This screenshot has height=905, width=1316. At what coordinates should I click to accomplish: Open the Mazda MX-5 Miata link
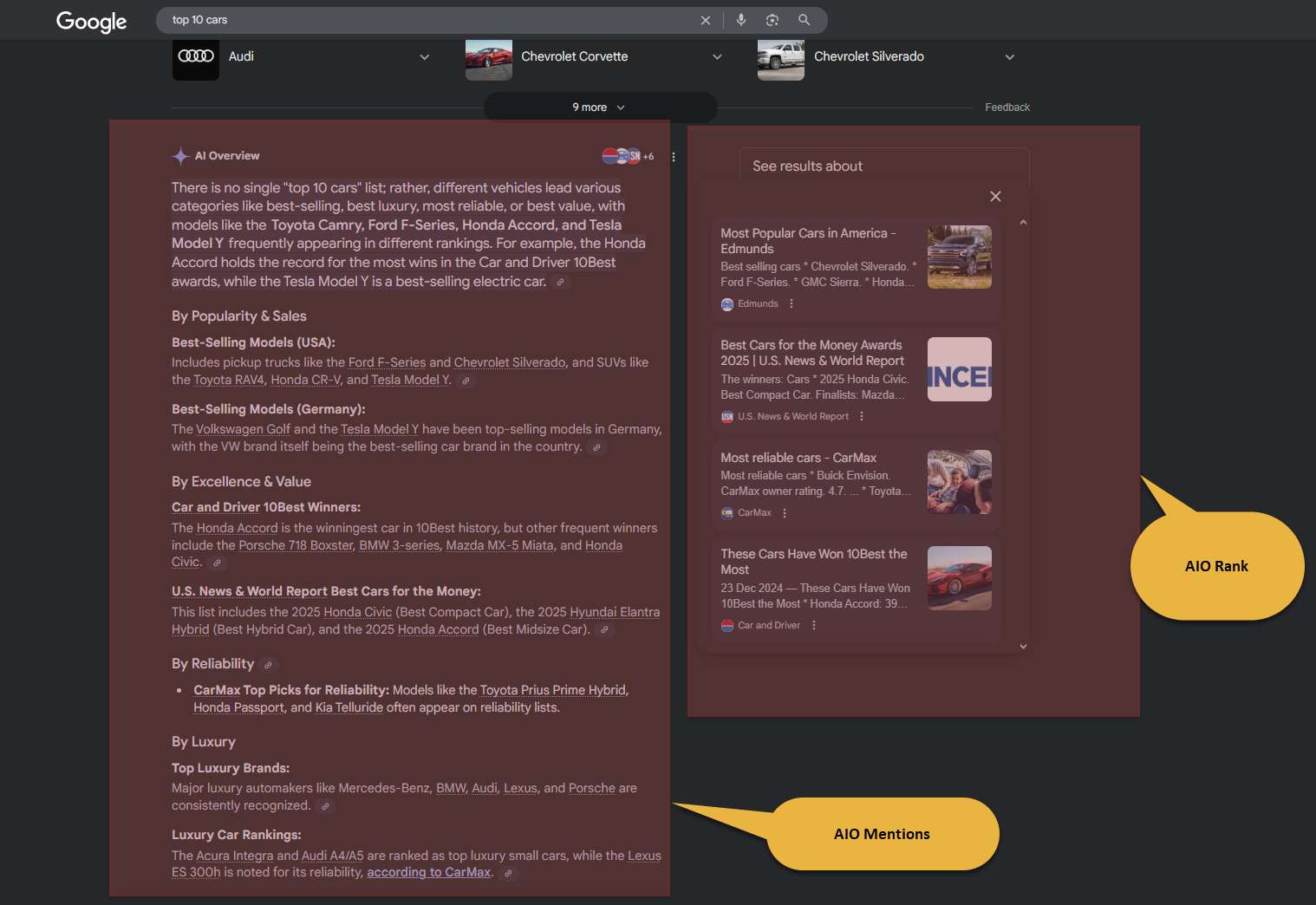coord(499,545)
